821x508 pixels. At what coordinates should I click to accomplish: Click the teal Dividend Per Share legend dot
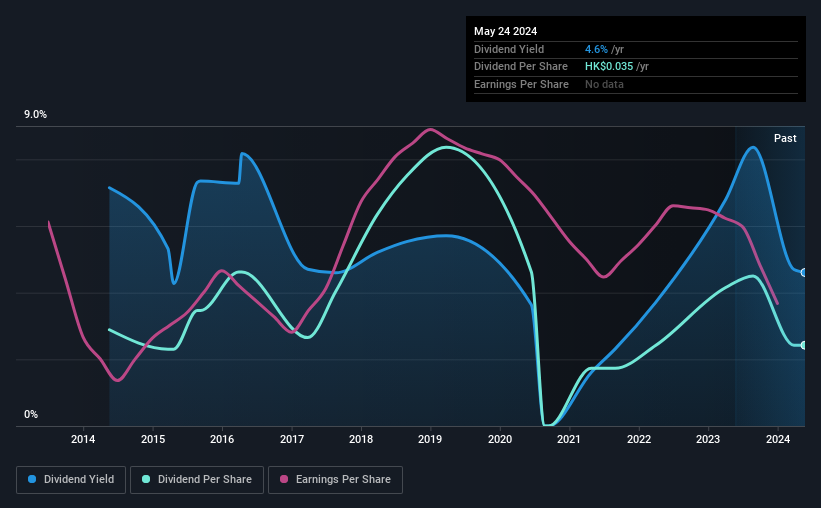(146, 479)
